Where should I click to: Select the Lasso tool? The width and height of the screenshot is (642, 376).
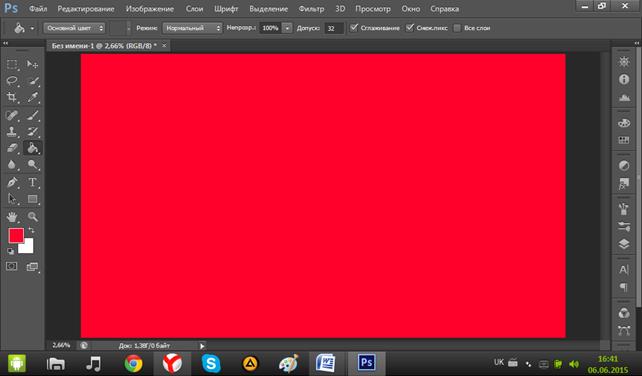(12, 81)
